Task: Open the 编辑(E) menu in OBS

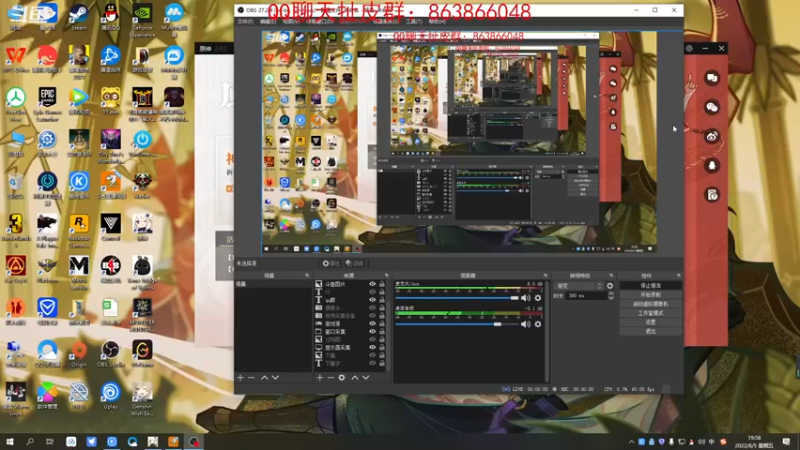Action: (268, 21)
